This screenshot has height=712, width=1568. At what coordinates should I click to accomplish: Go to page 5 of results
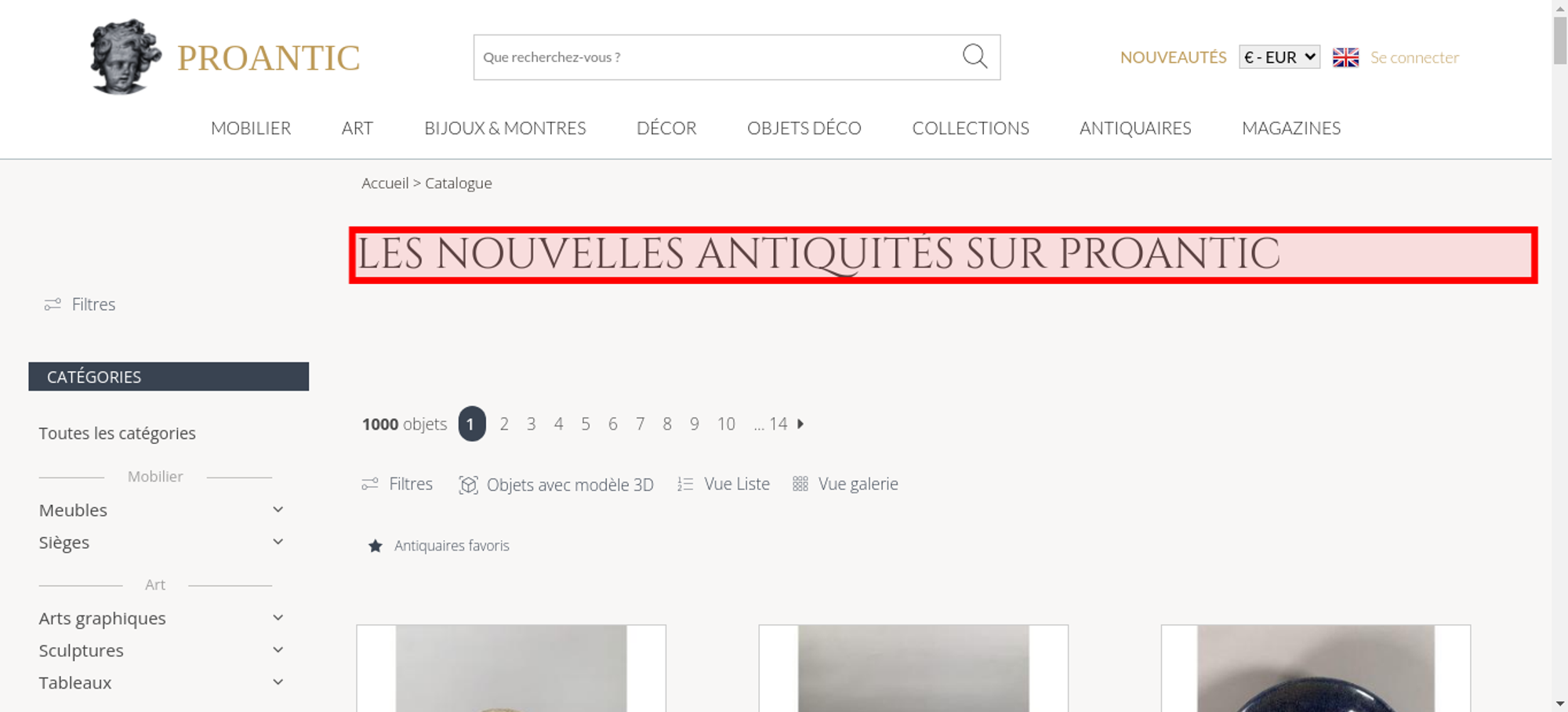point(586,423)
